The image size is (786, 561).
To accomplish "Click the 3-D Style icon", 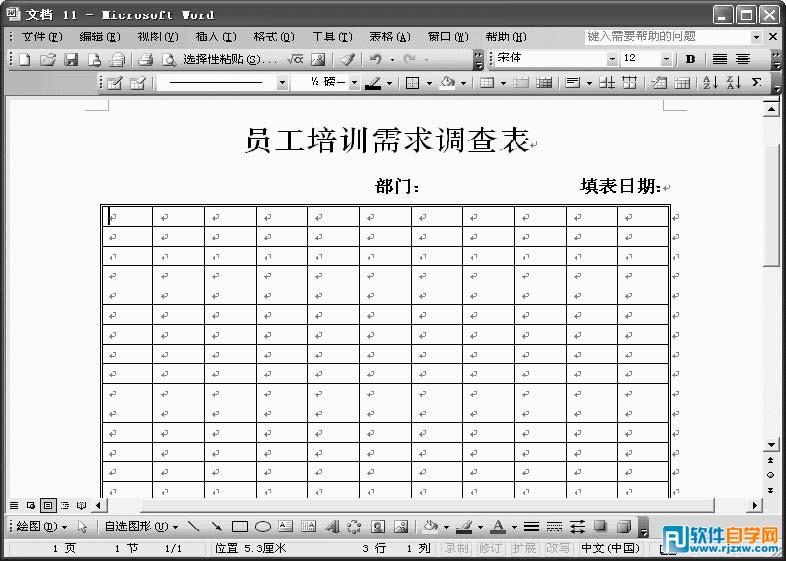I will click(624, 526).
